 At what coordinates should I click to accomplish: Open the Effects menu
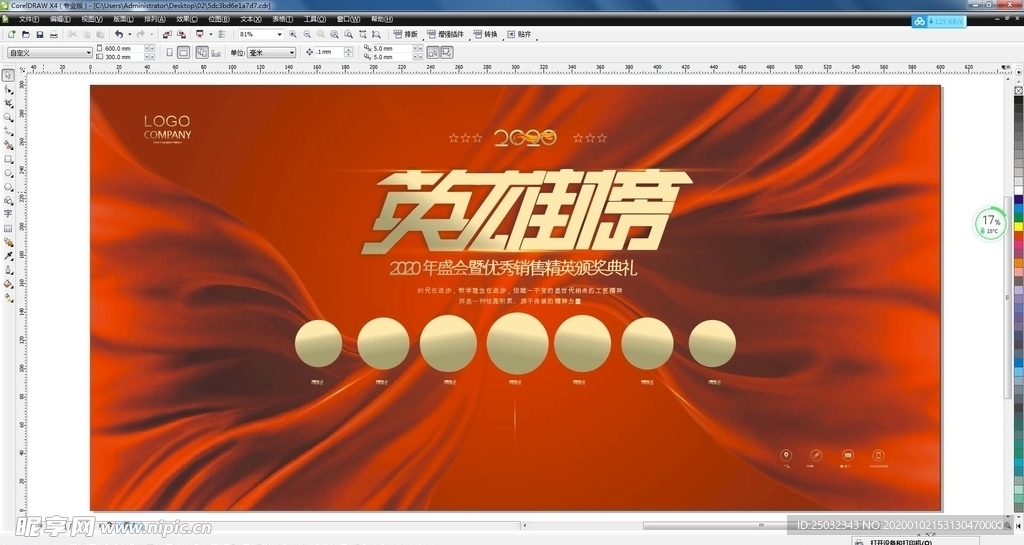point(187,20)
